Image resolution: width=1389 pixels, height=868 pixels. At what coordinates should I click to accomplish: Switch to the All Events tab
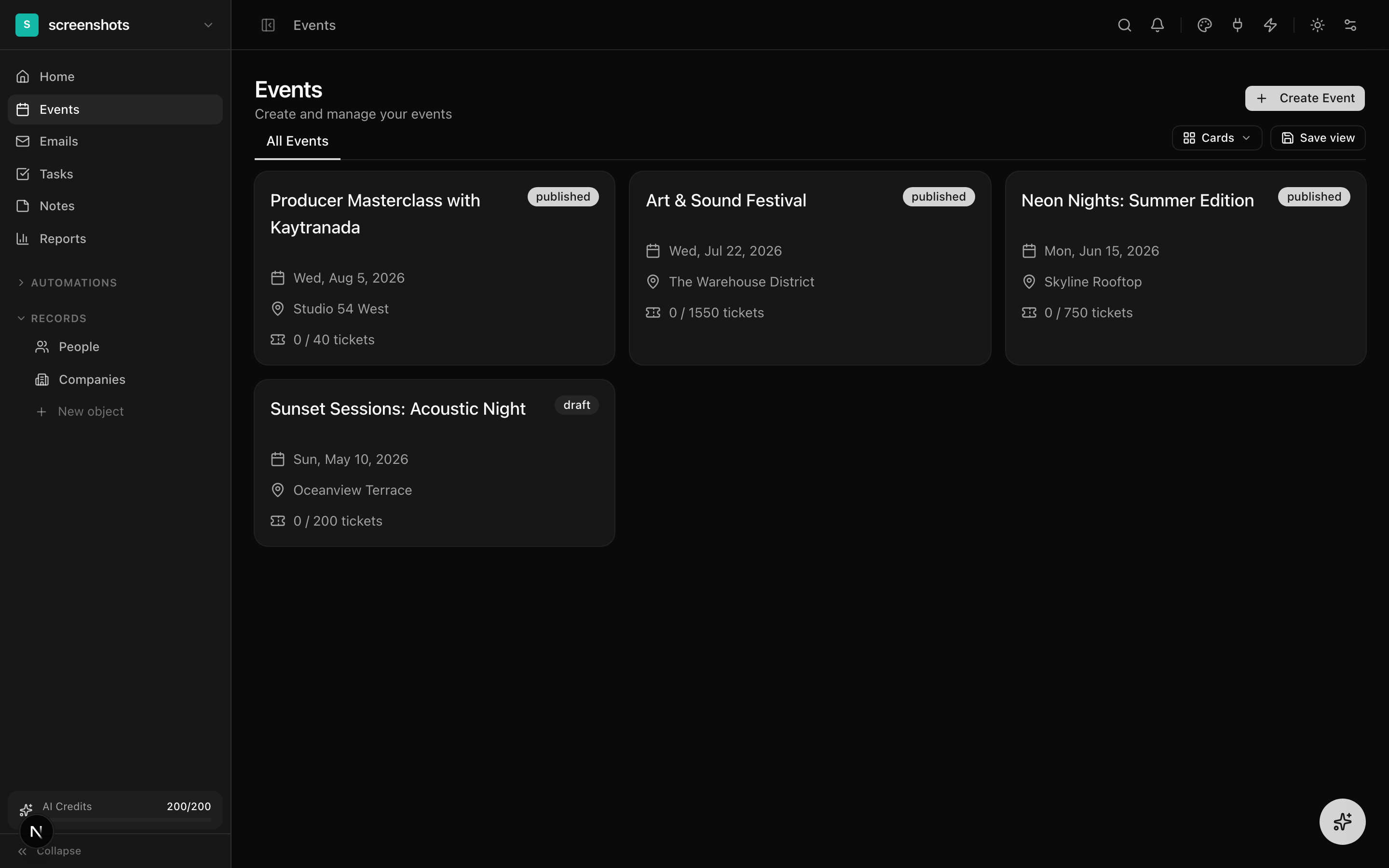coord(297,141)
